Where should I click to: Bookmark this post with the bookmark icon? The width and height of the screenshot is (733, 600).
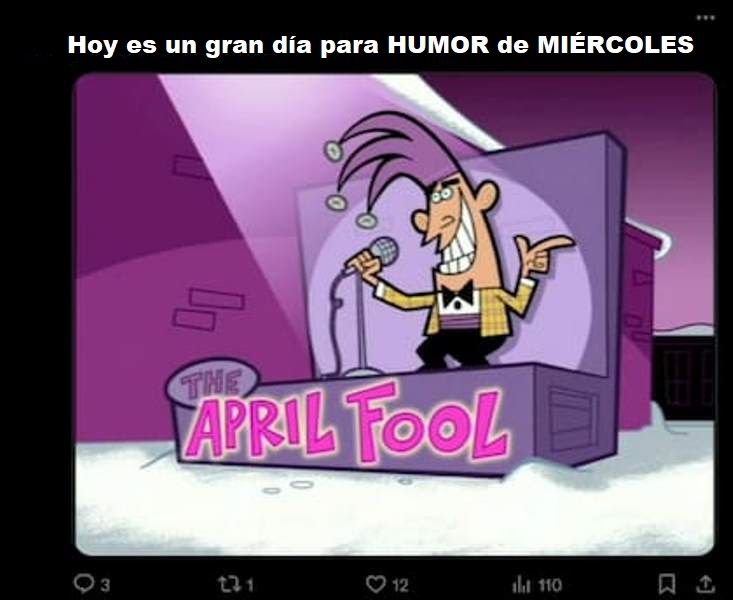pyautogui.click(x=667, y=584)
